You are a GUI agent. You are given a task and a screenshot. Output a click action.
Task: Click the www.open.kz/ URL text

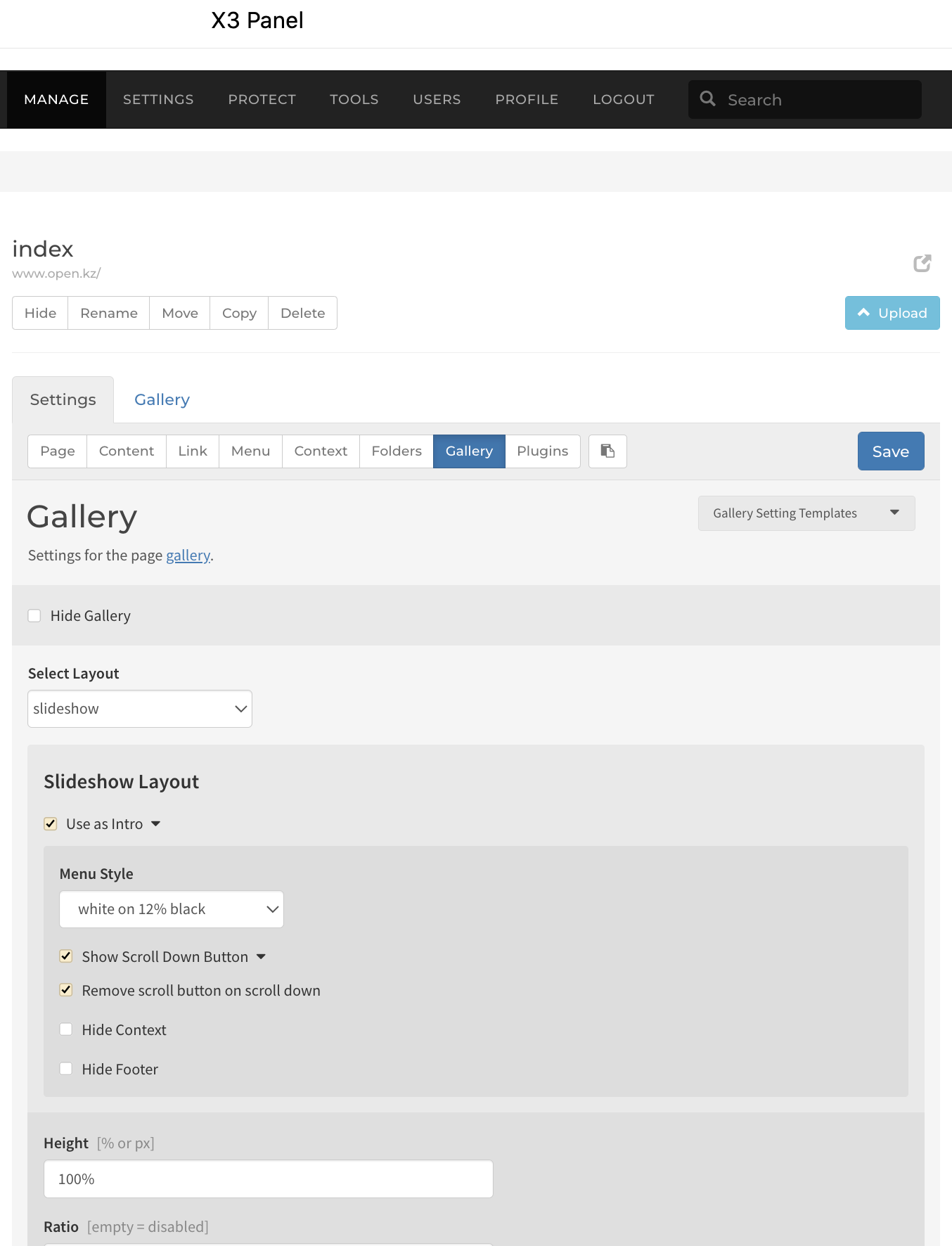pos(56,274)
